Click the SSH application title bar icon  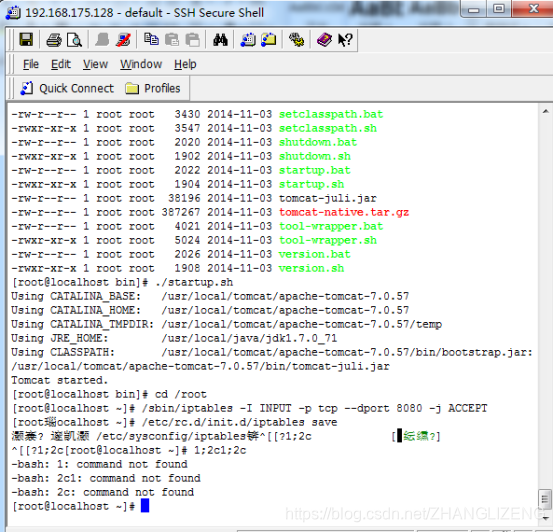click(x=13, y=13)
